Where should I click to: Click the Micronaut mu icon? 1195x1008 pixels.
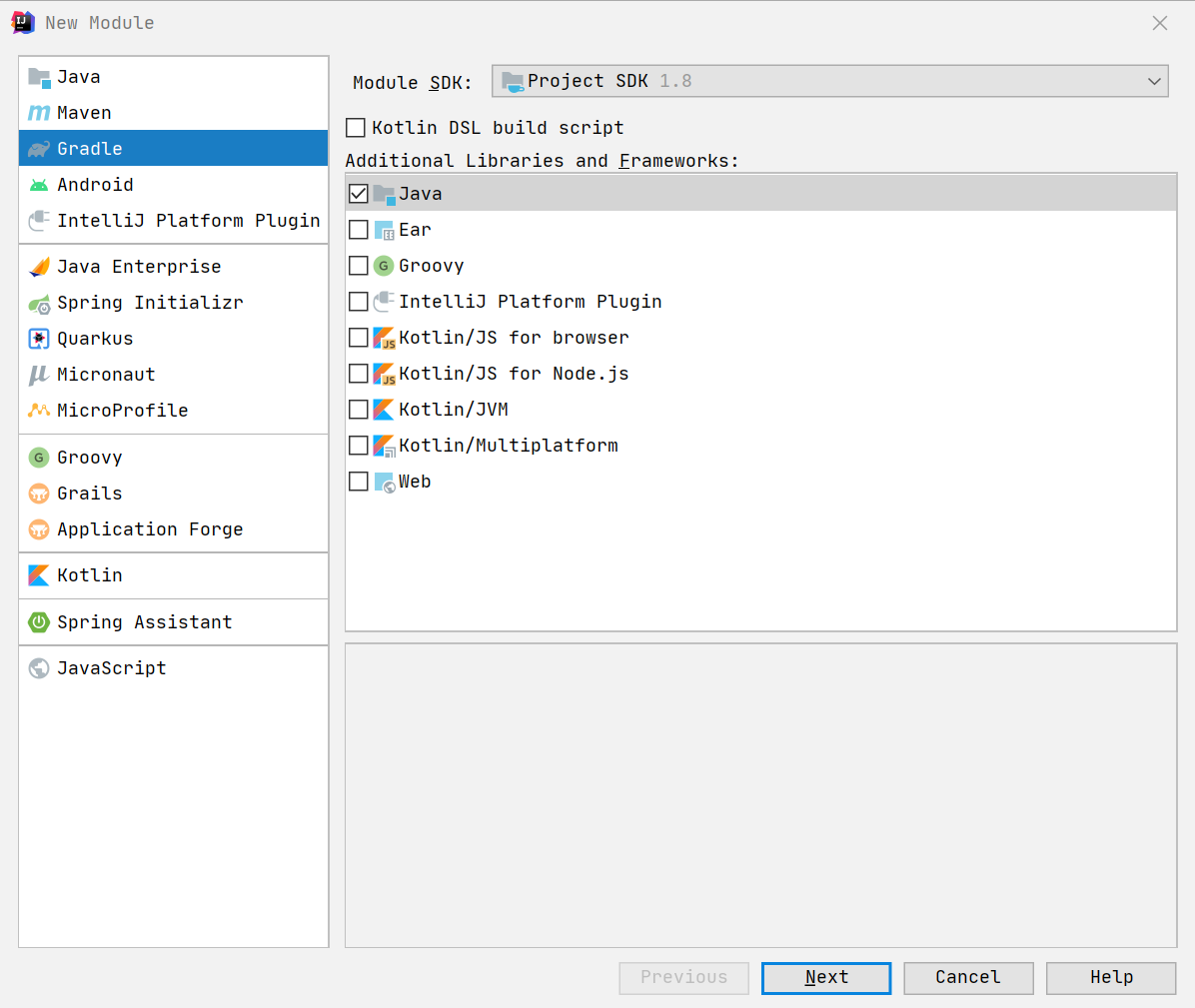pos(39,375)
